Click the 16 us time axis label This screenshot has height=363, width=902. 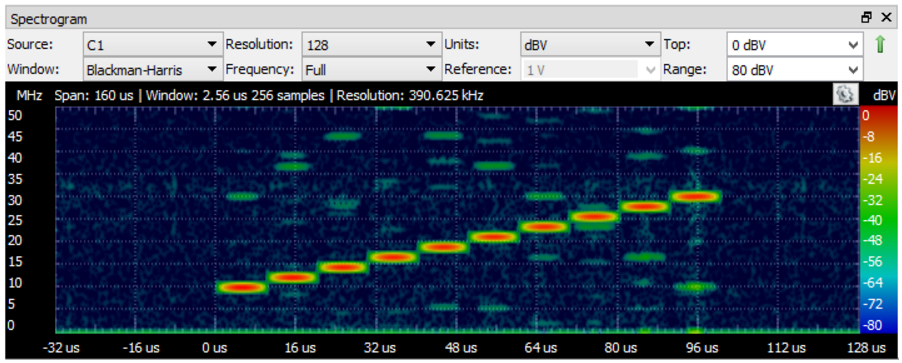[301, 348]
